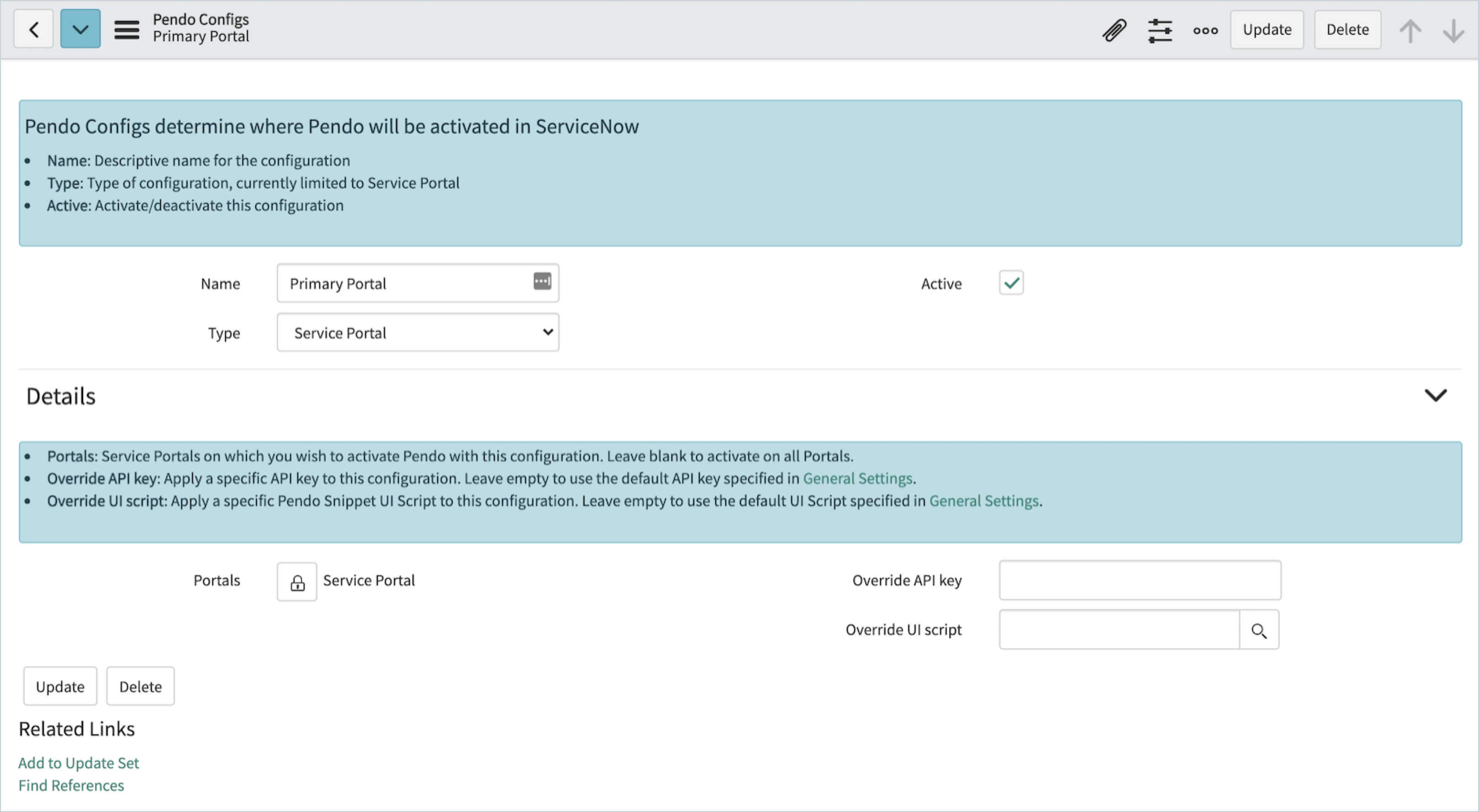1479x812 pixels.
Task: Click Override UI script lookup magnifier
Action: [x=1259, y=630]
